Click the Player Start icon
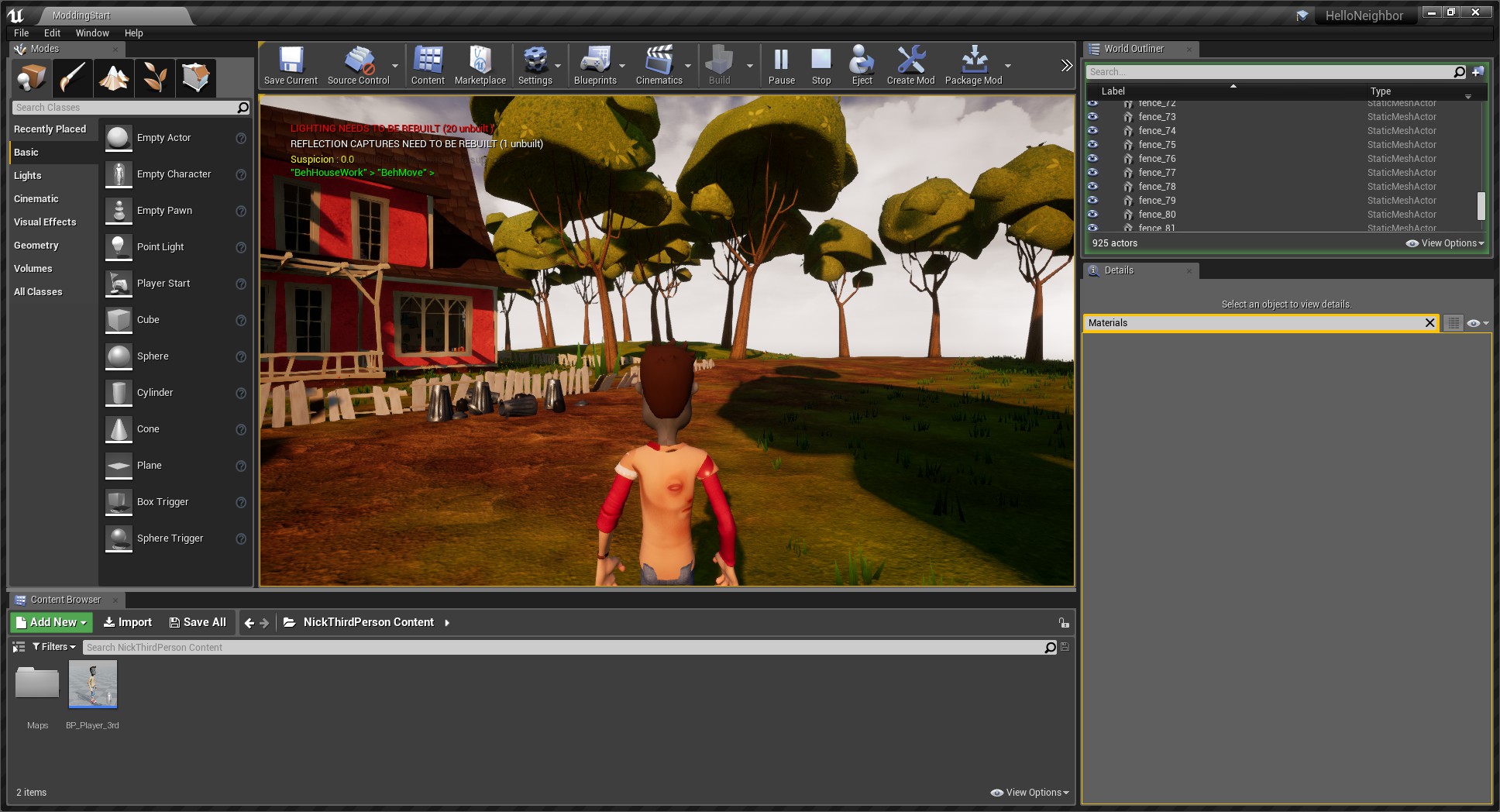 (x=119, y=284)
